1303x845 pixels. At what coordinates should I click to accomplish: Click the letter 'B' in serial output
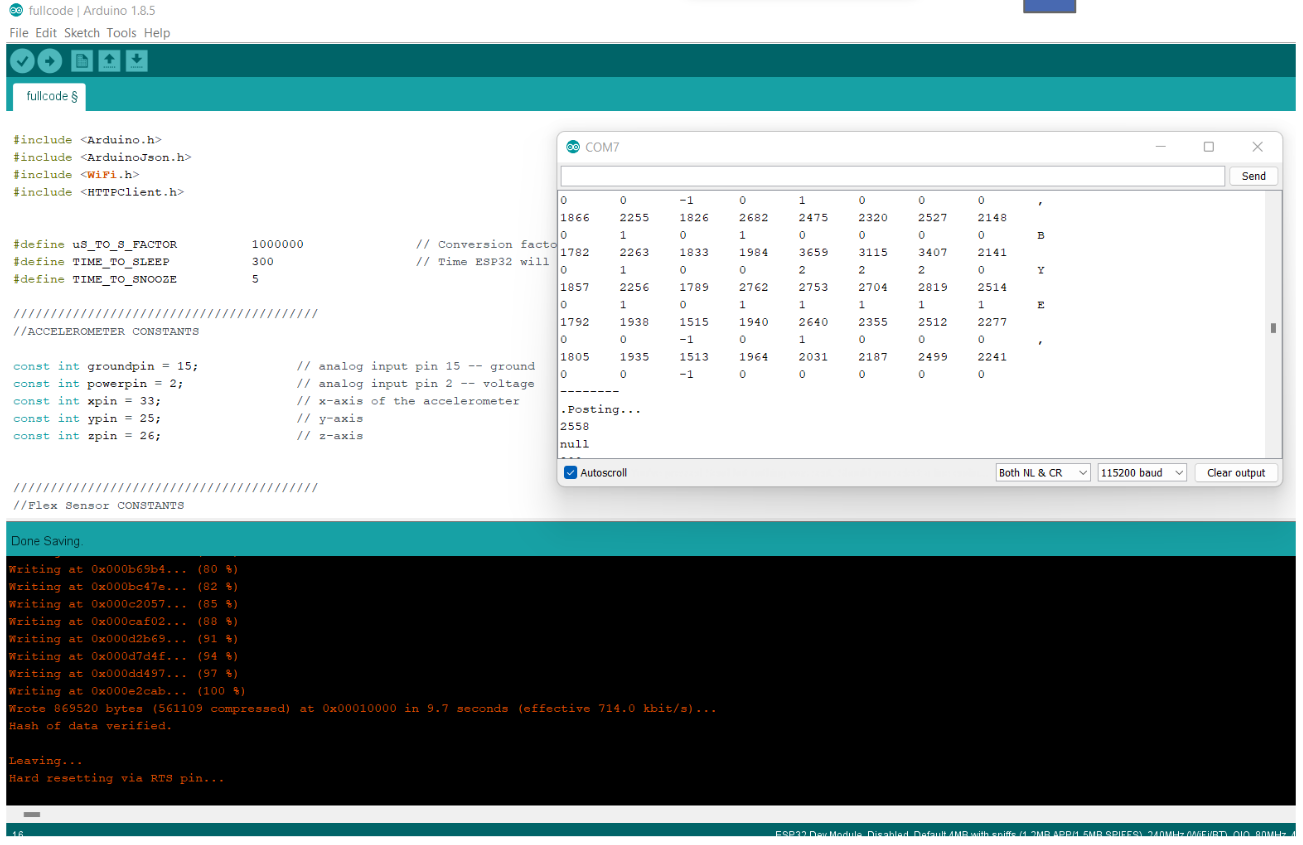point(1041,235)
